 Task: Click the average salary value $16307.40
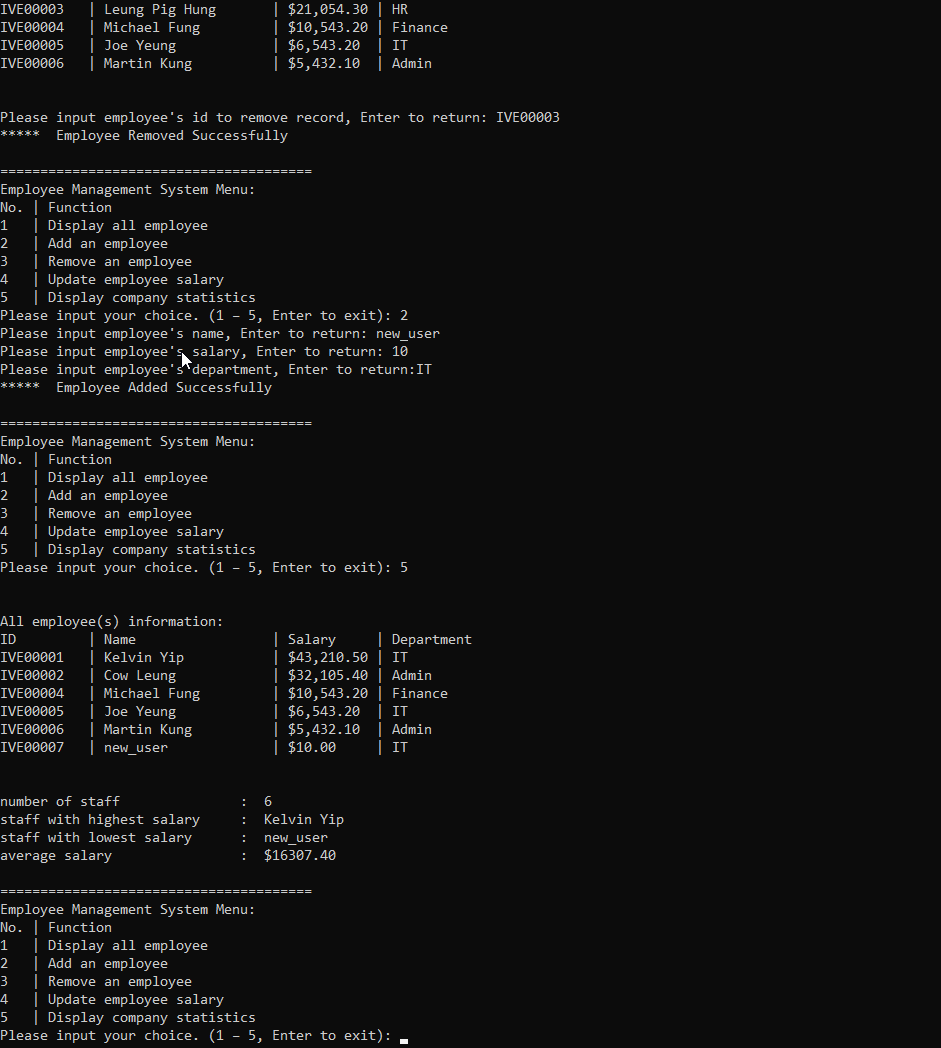point(299,856)
